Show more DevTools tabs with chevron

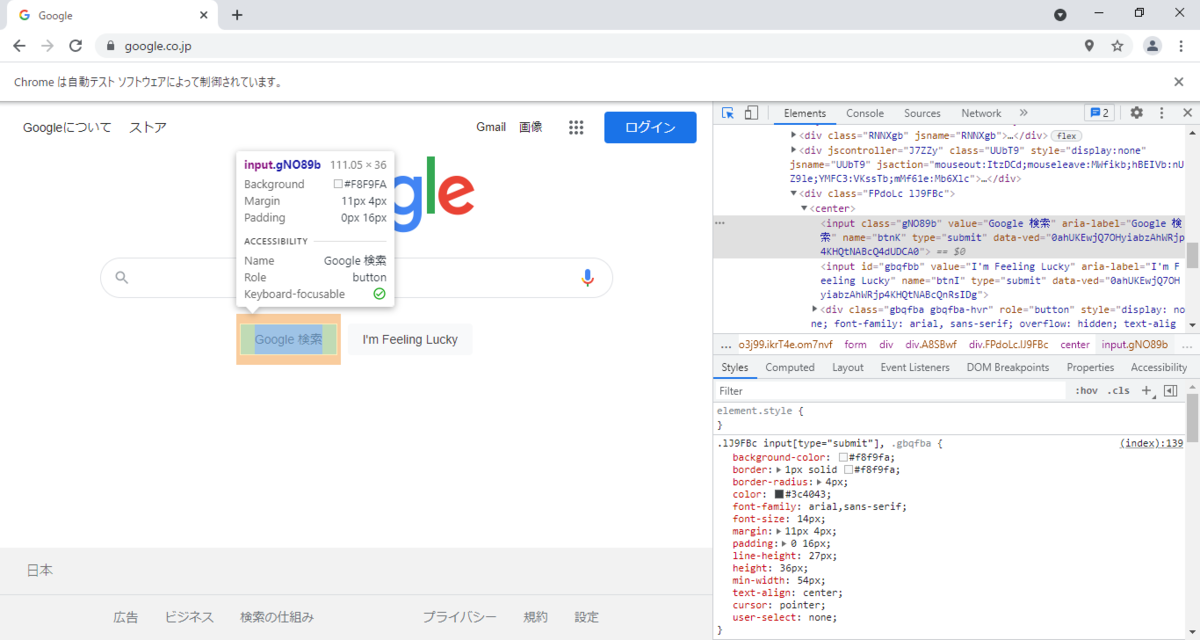click(1023, 113)
